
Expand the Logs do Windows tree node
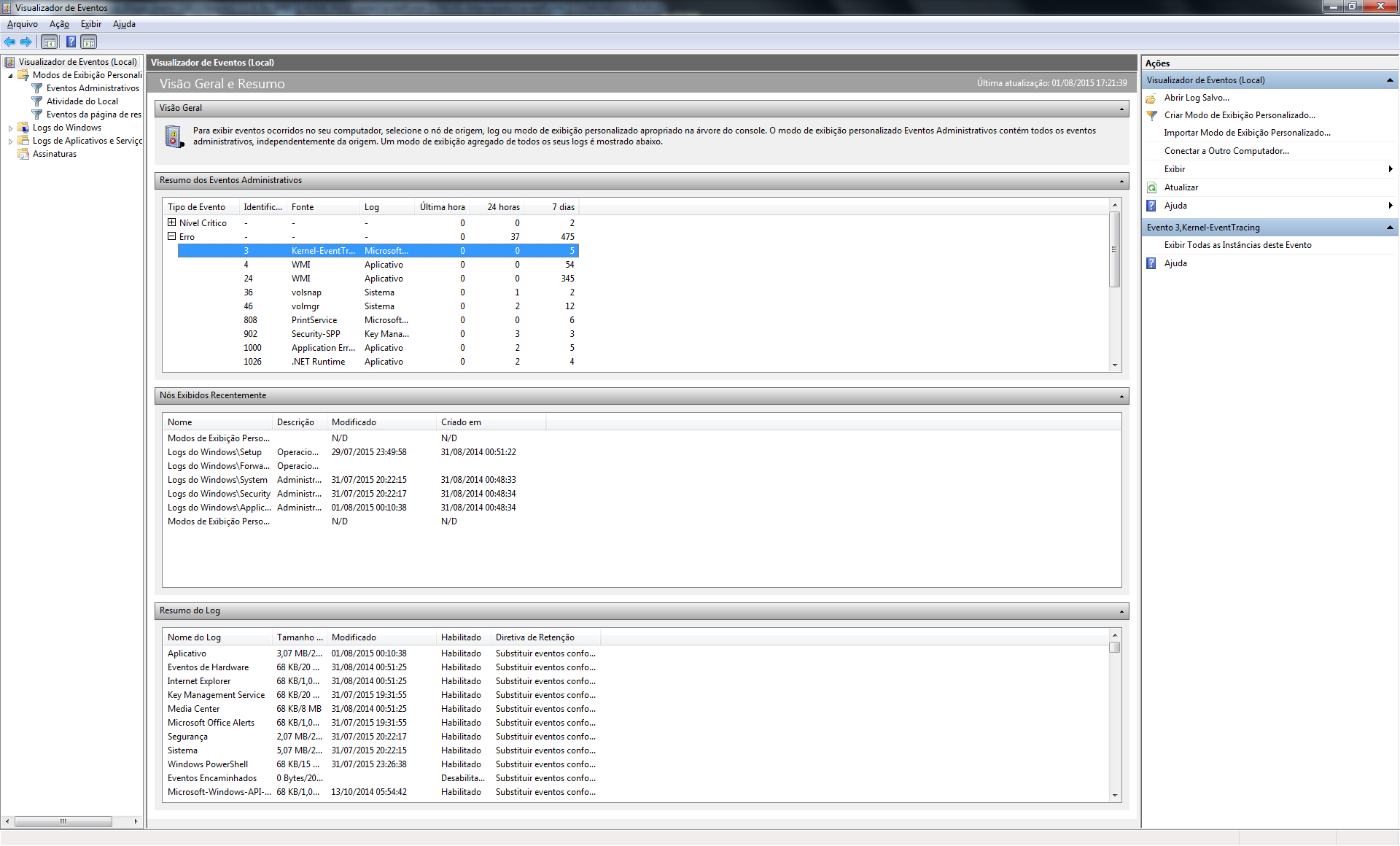point(10,128)
